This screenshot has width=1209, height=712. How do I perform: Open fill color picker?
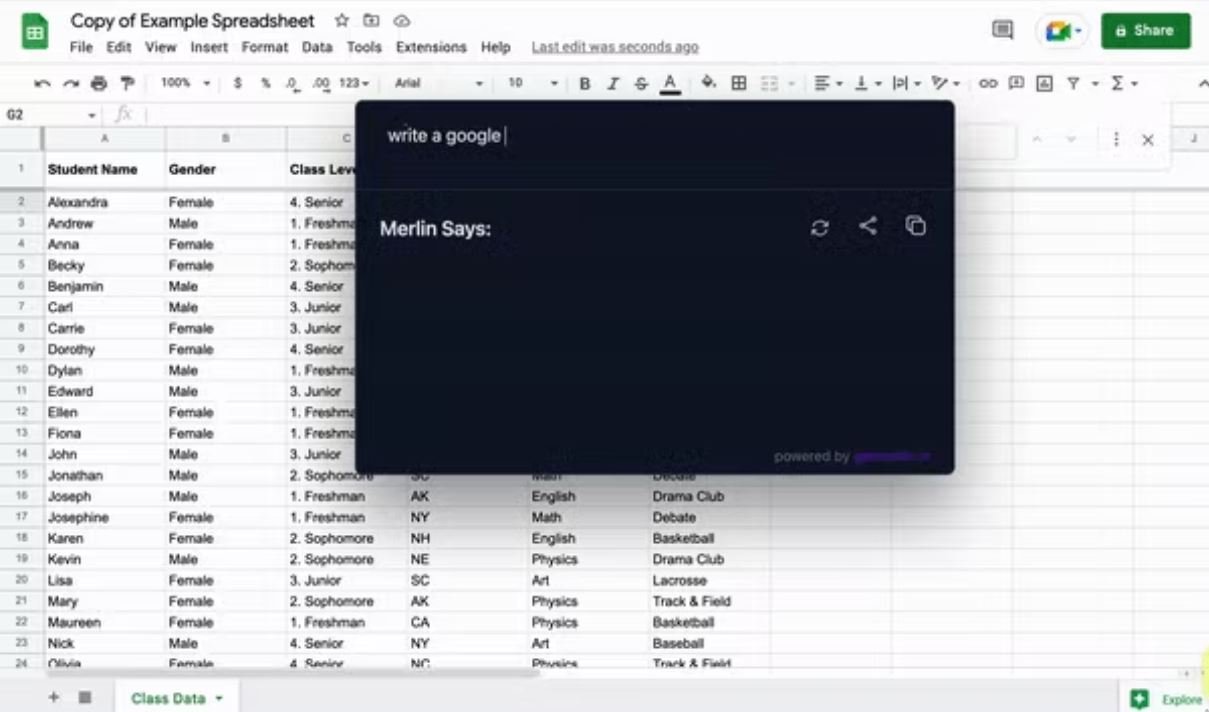[709, 83]
